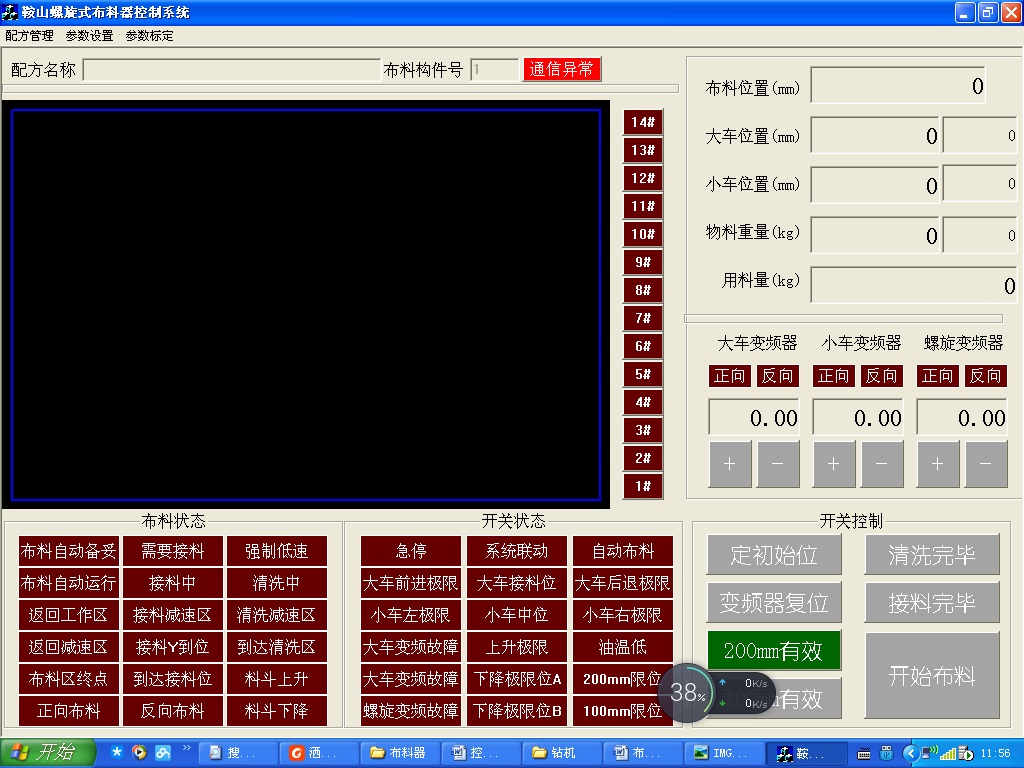Screen dimensions: 1024x768
Task: Click the 急停 emergency stop indicator
Action: (410, 551)
